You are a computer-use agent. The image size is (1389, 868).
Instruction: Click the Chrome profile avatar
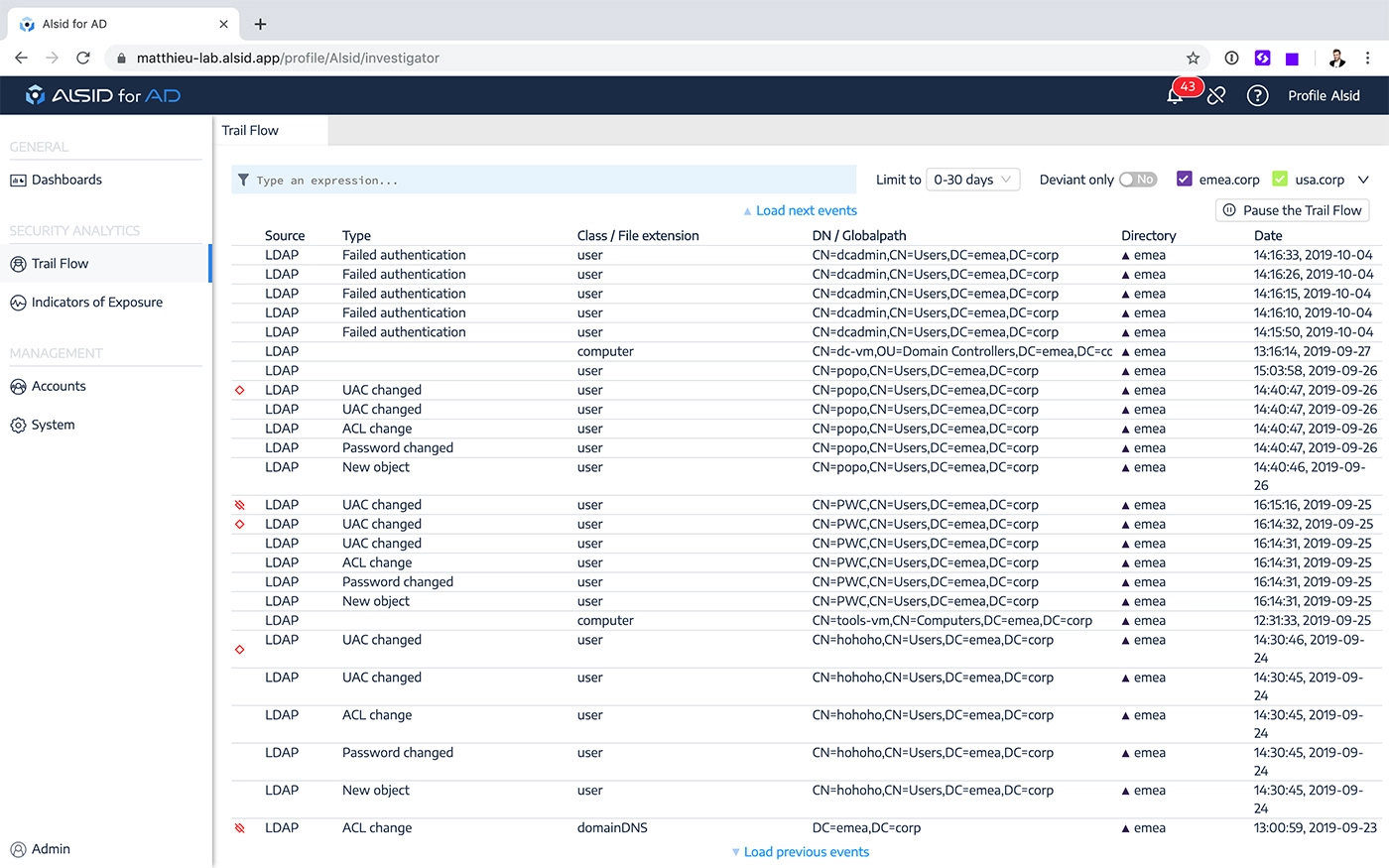coord(1336,58)
